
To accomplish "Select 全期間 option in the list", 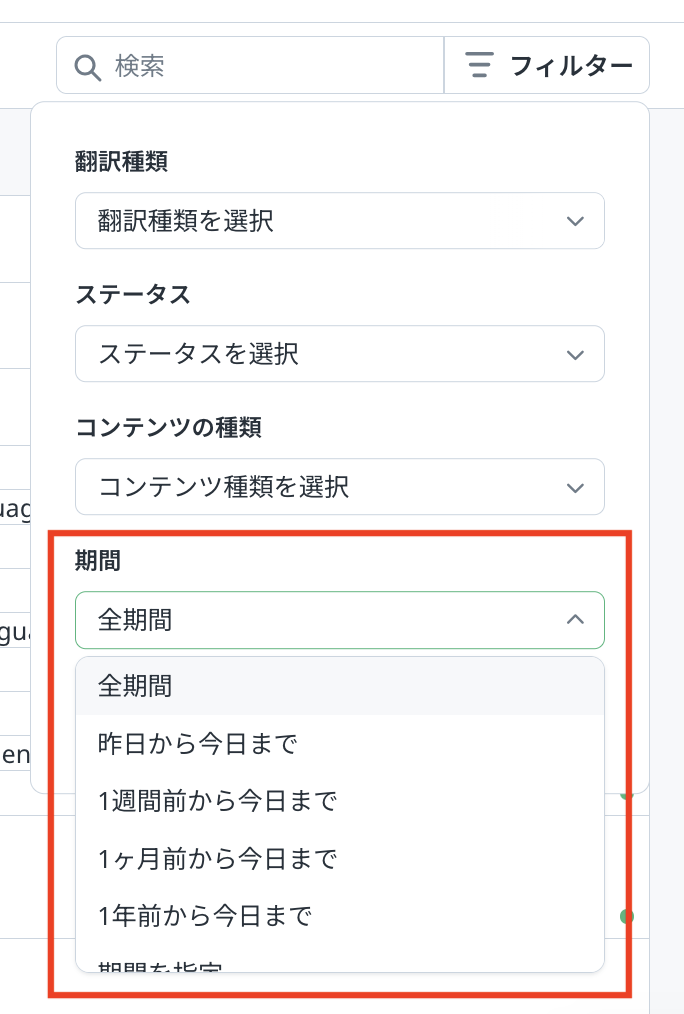I will [x=340, y=686].
